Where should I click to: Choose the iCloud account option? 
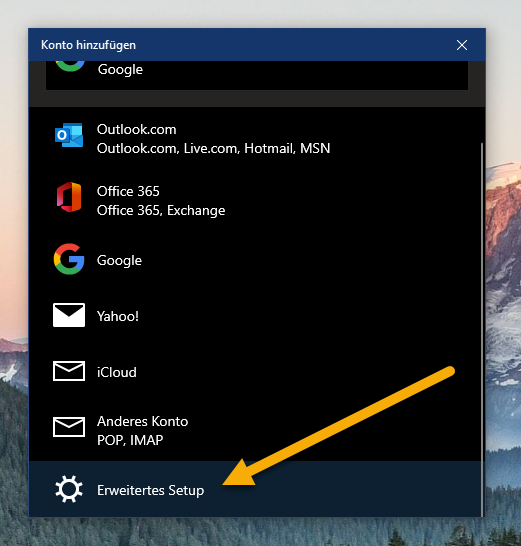point(255,372)
